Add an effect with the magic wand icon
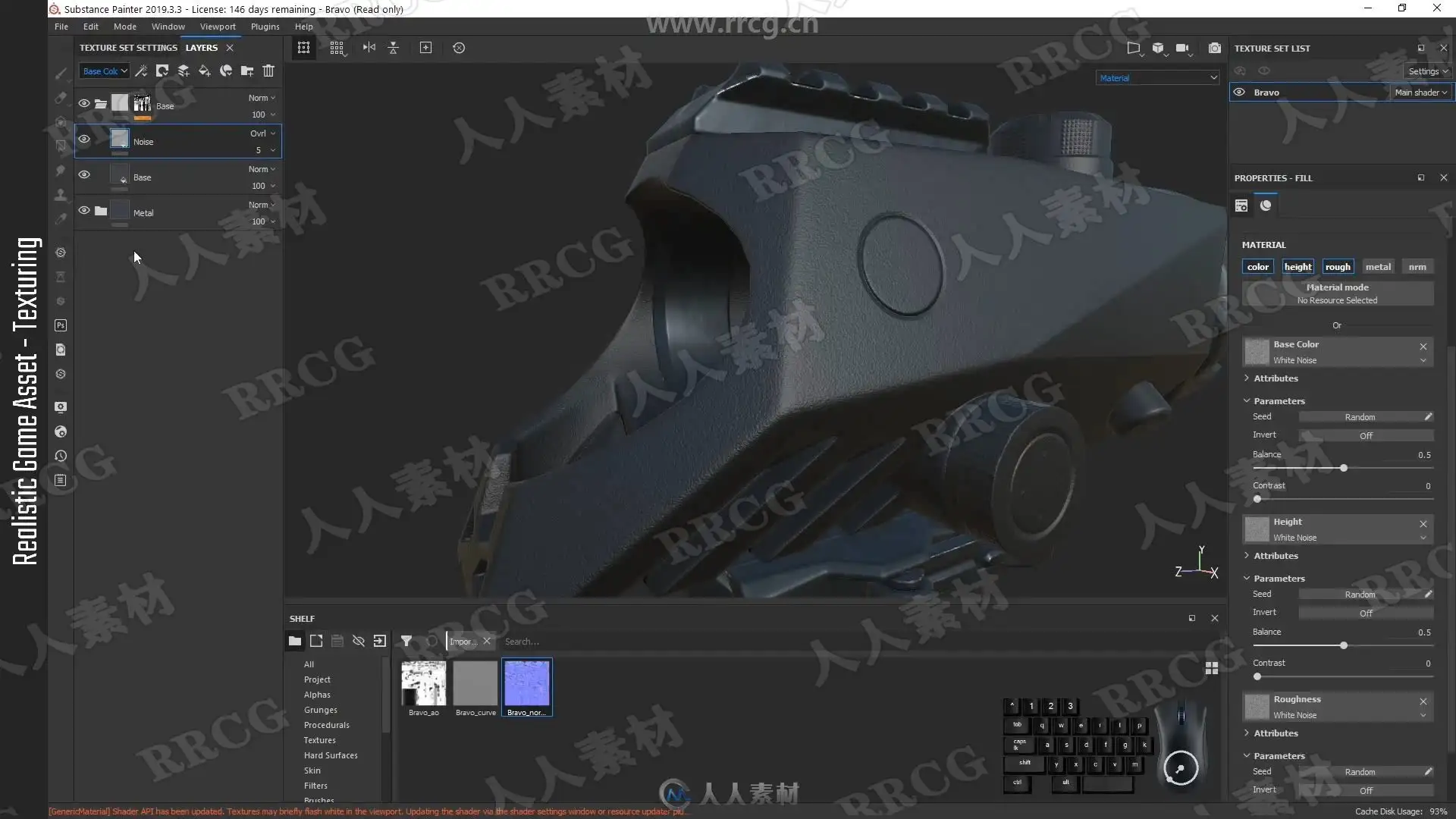This screenshot has width=1456, height=819. click(141, 71)
